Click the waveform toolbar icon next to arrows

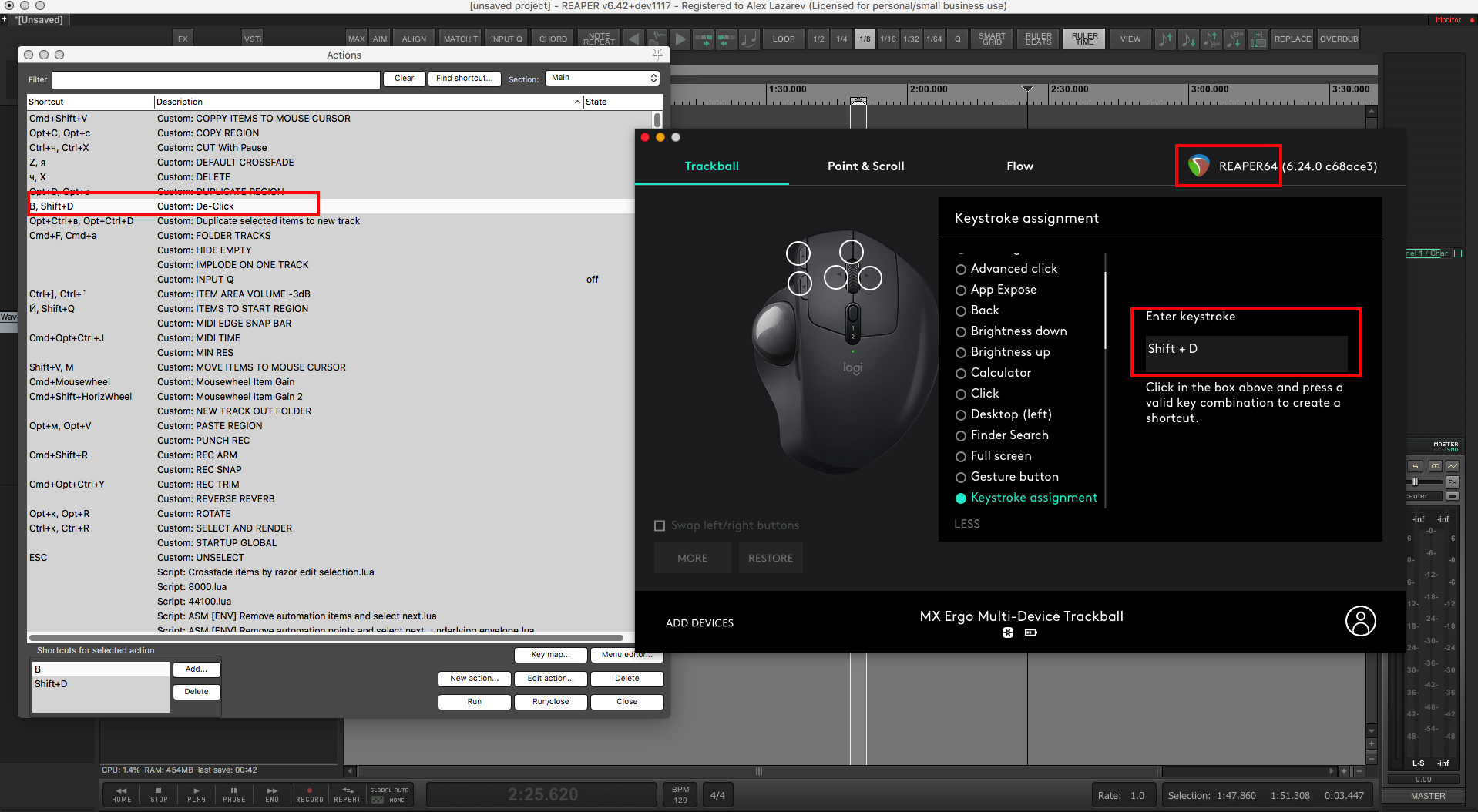657,39
